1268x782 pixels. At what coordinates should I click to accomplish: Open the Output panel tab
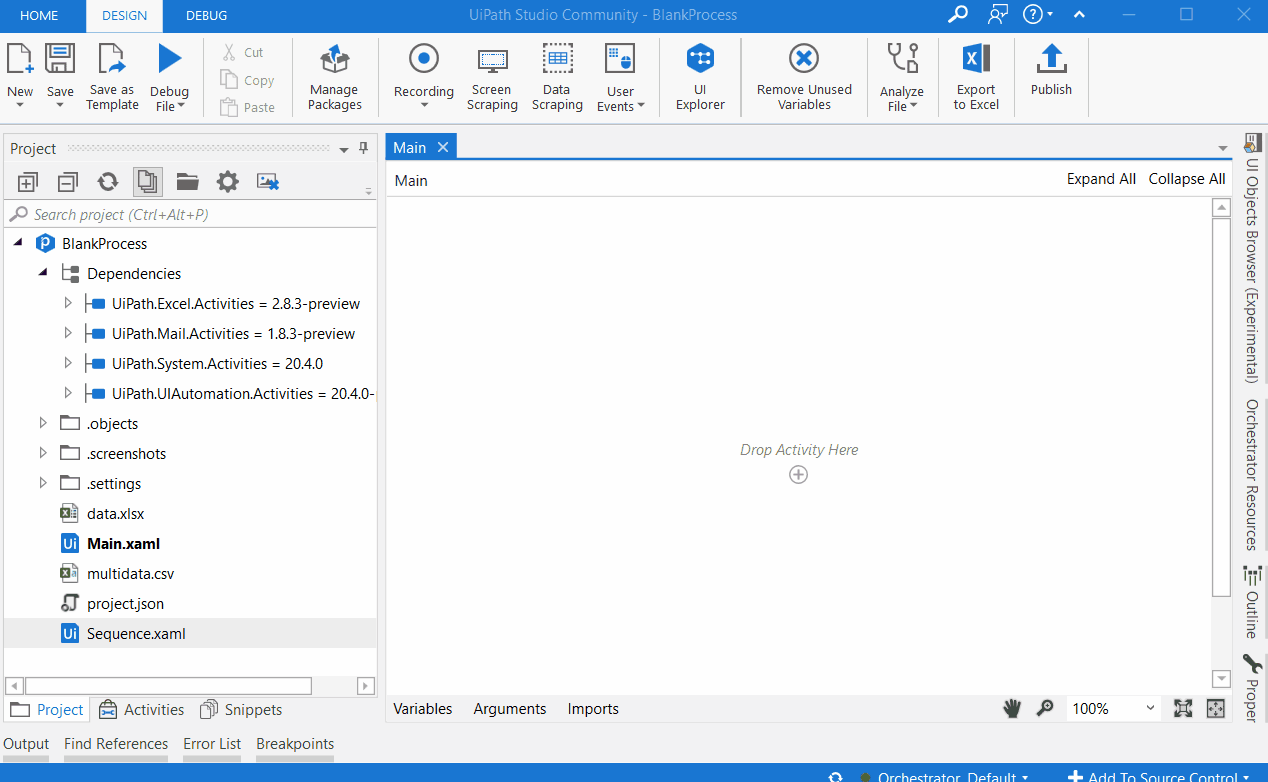26,743
